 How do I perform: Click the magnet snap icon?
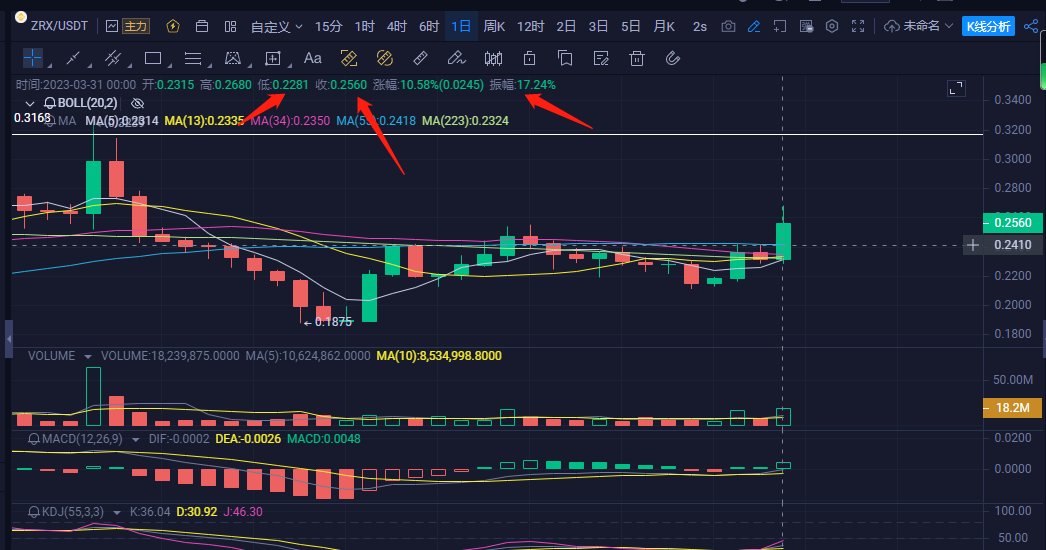point(673,58)
